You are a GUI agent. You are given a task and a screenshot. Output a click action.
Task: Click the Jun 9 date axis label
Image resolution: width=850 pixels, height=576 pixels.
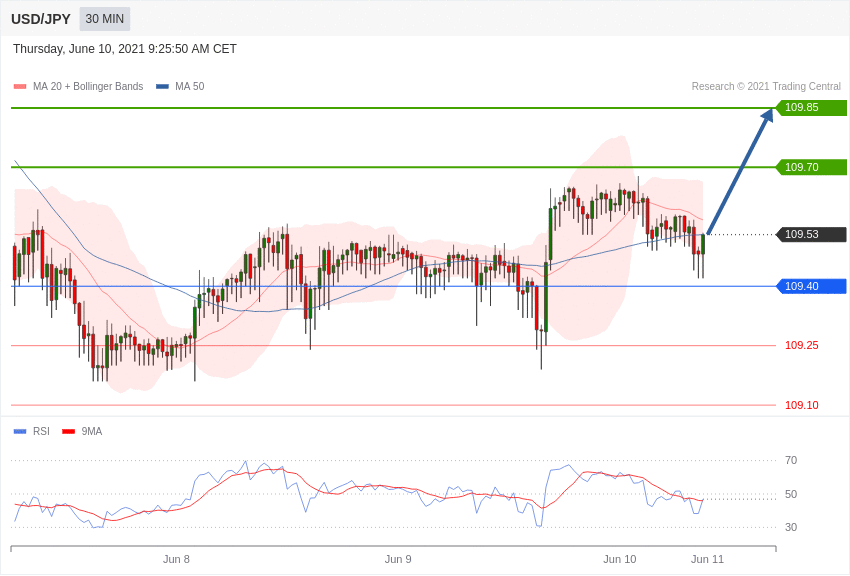click(398, 559)
